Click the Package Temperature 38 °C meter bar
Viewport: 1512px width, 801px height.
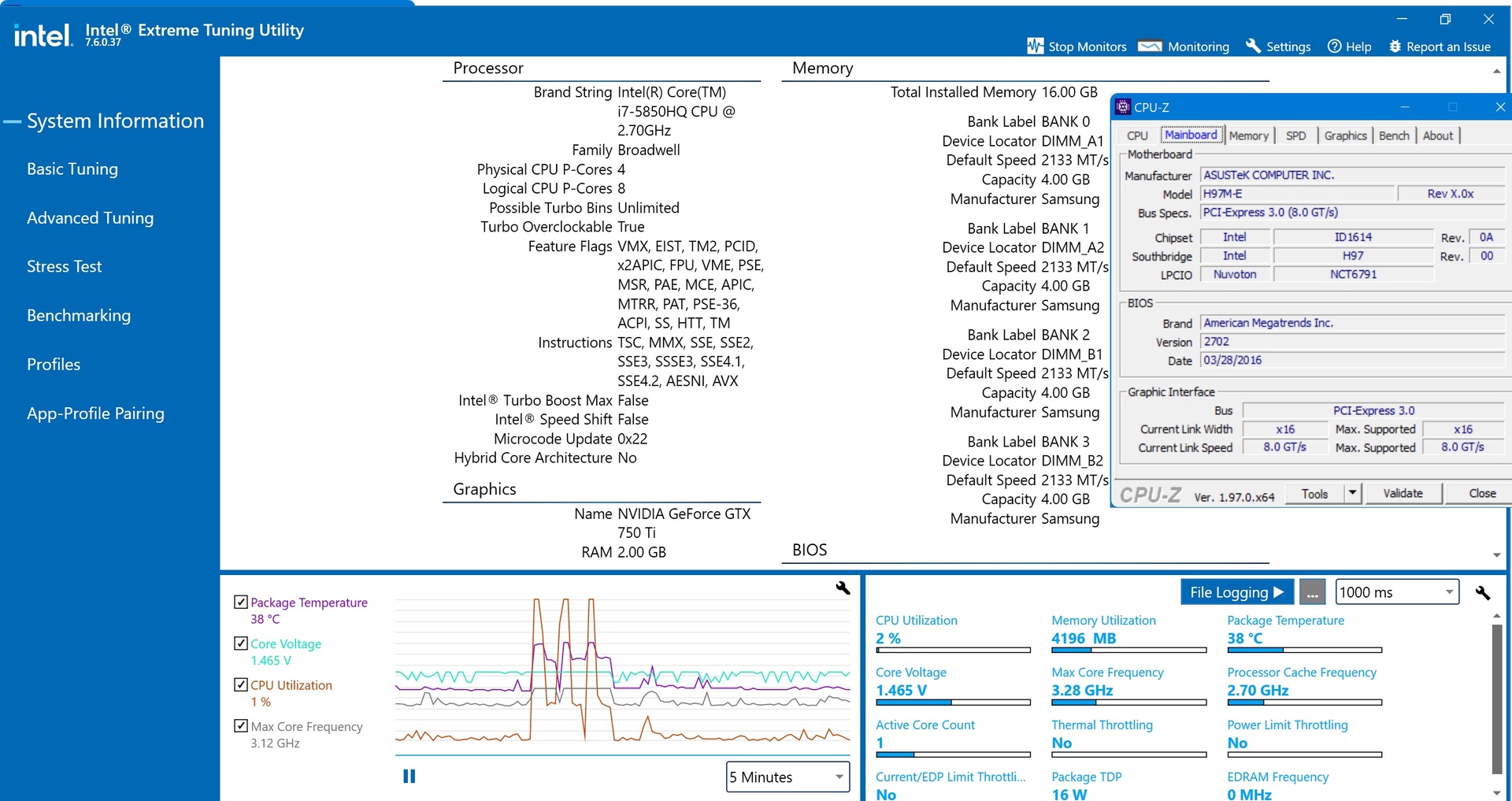click(x=1304, y=650)
